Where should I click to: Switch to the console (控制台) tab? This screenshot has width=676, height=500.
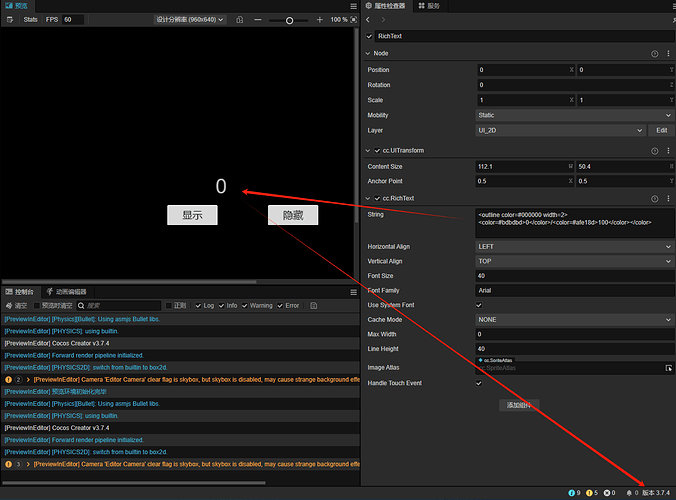20,292
